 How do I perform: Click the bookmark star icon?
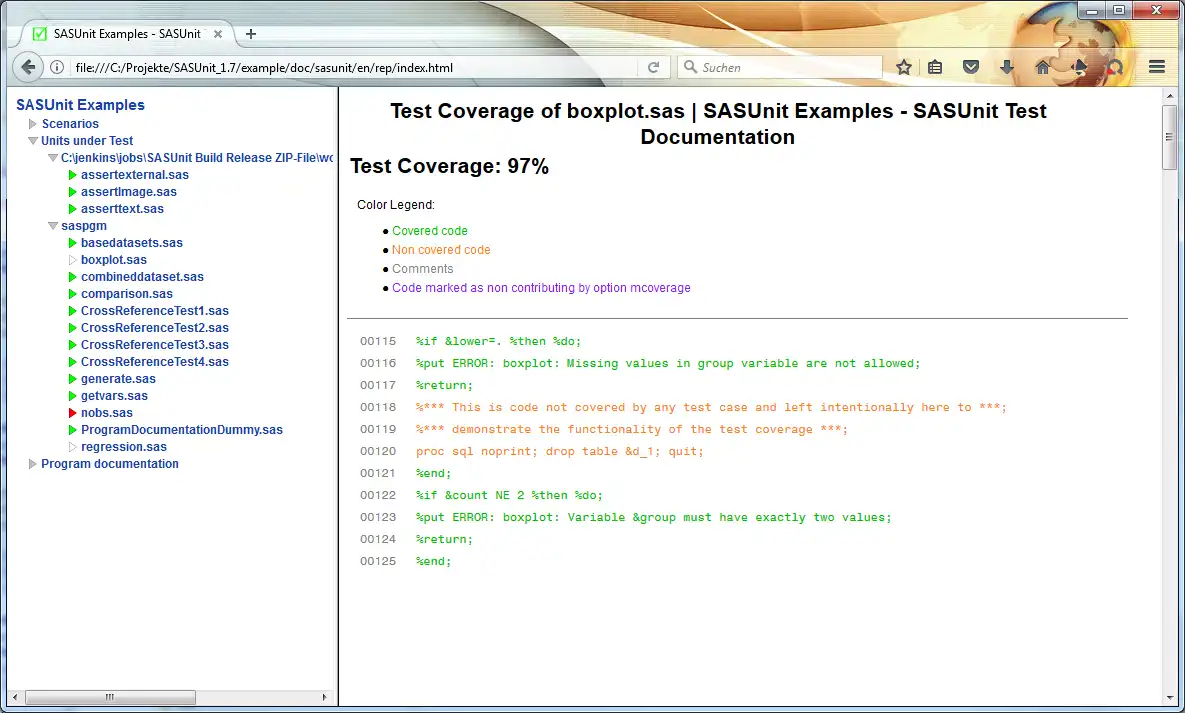[x=904, y=67]
